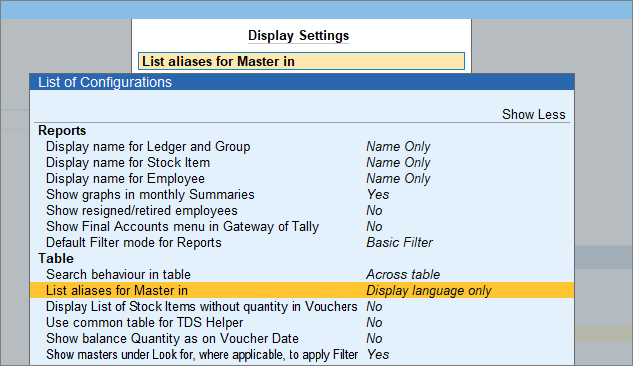Choose Use common table for TDS Helper
The width and height of the screenshot is (633, 366).
[x=145, y=323]
